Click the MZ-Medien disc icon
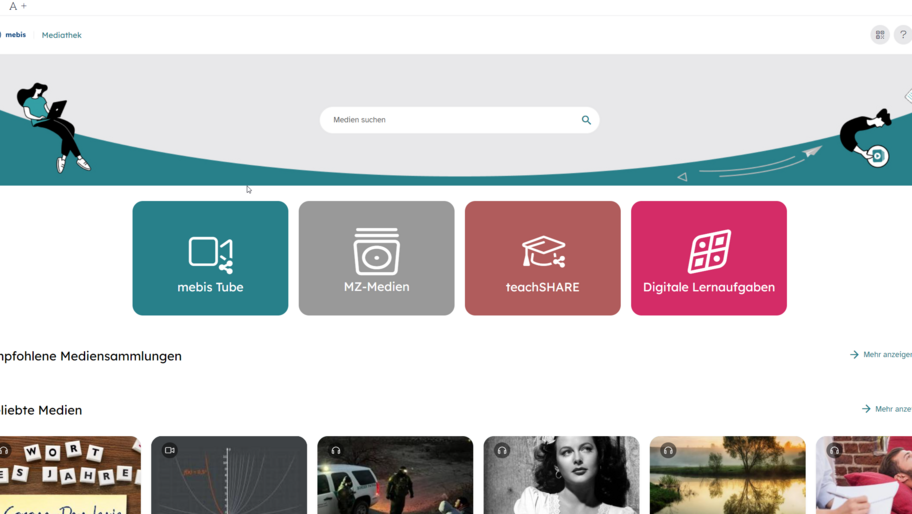 coord(376,251)
